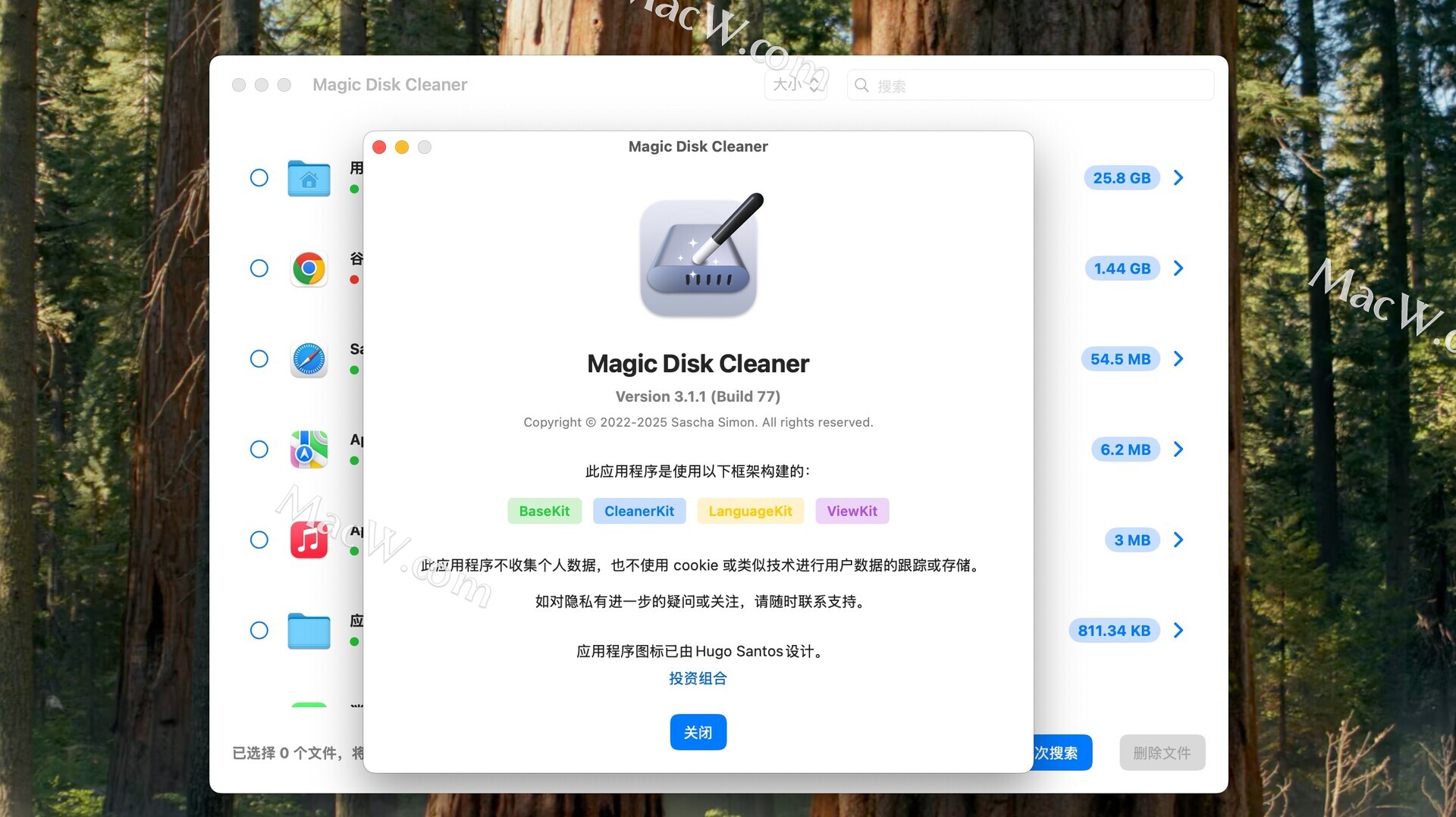
Task: Click the Google Chrome icon
Action: coord(309,268)
